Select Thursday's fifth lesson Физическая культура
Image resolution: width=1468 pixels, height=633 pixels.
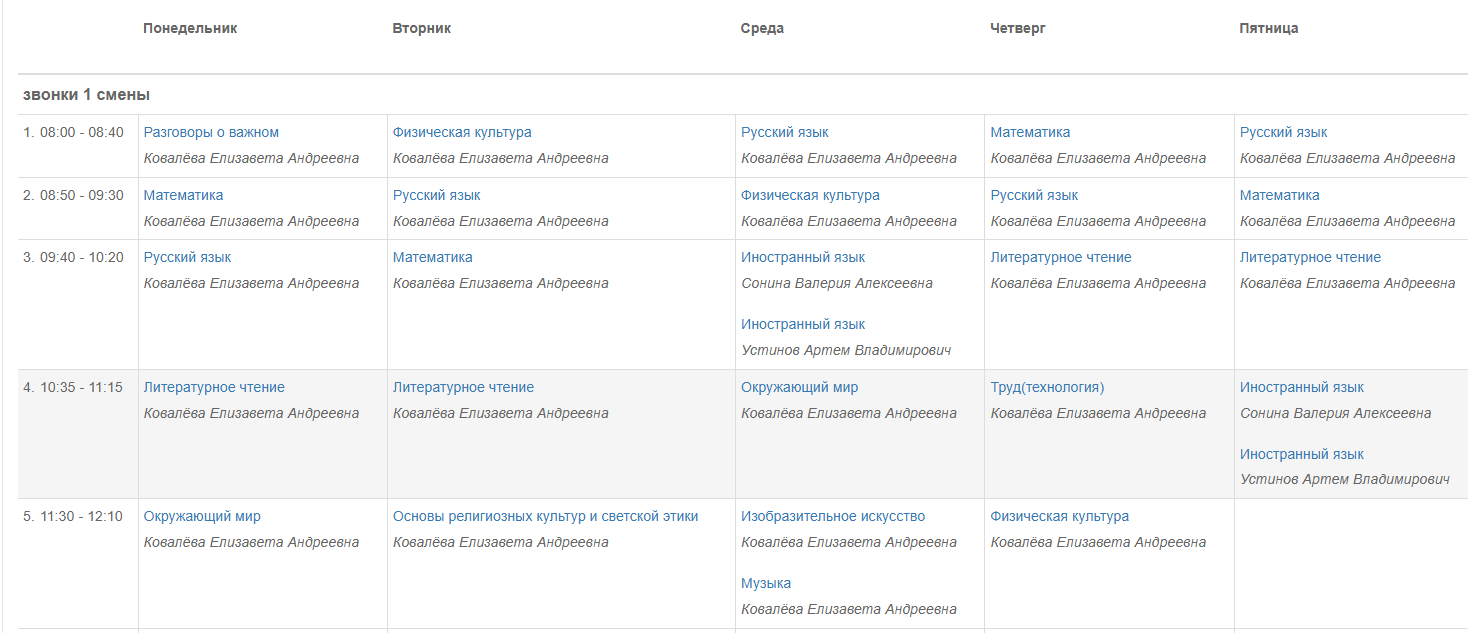(1060, 516)
